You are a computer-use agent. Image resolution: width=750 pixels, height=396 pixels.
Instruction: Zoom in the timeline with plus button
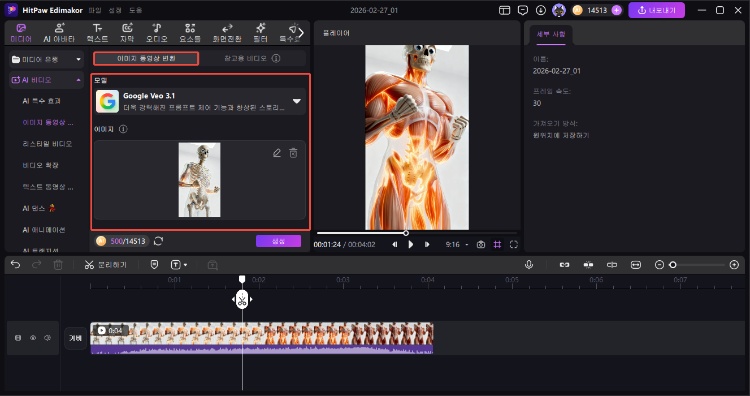734,264
